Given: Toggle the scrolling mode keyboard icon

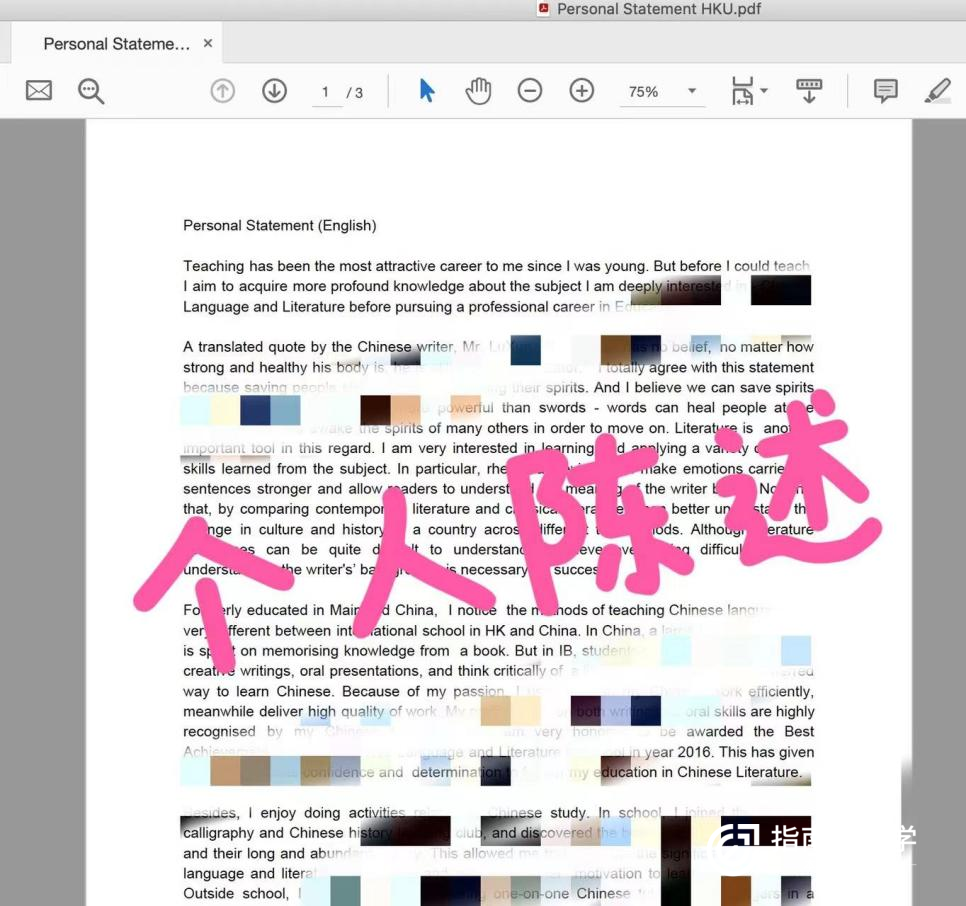Looking at the screenshot, I should pyautogui.click(x=809, y=91).
